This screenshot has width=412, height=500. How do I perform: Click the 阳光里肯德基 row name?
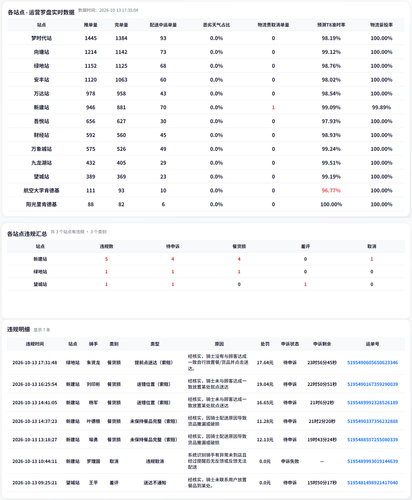click(41, 204)
